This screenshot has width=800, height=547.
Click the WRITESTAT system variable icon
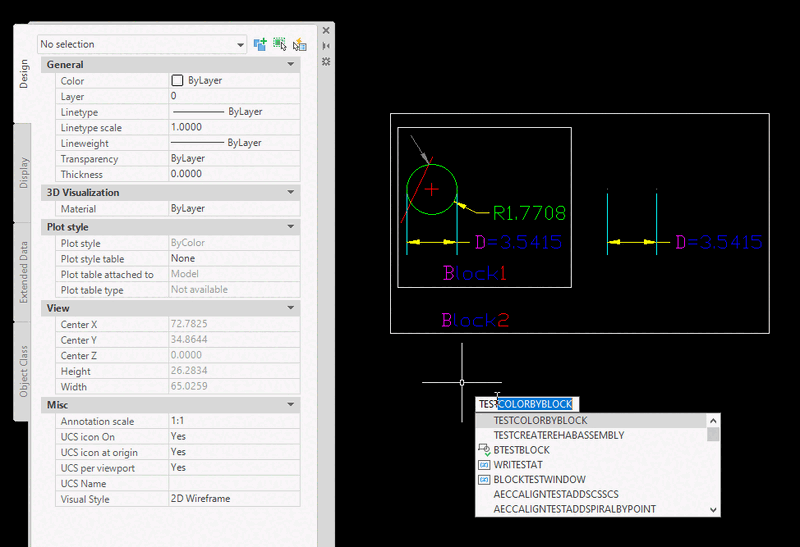click(483, 465)
